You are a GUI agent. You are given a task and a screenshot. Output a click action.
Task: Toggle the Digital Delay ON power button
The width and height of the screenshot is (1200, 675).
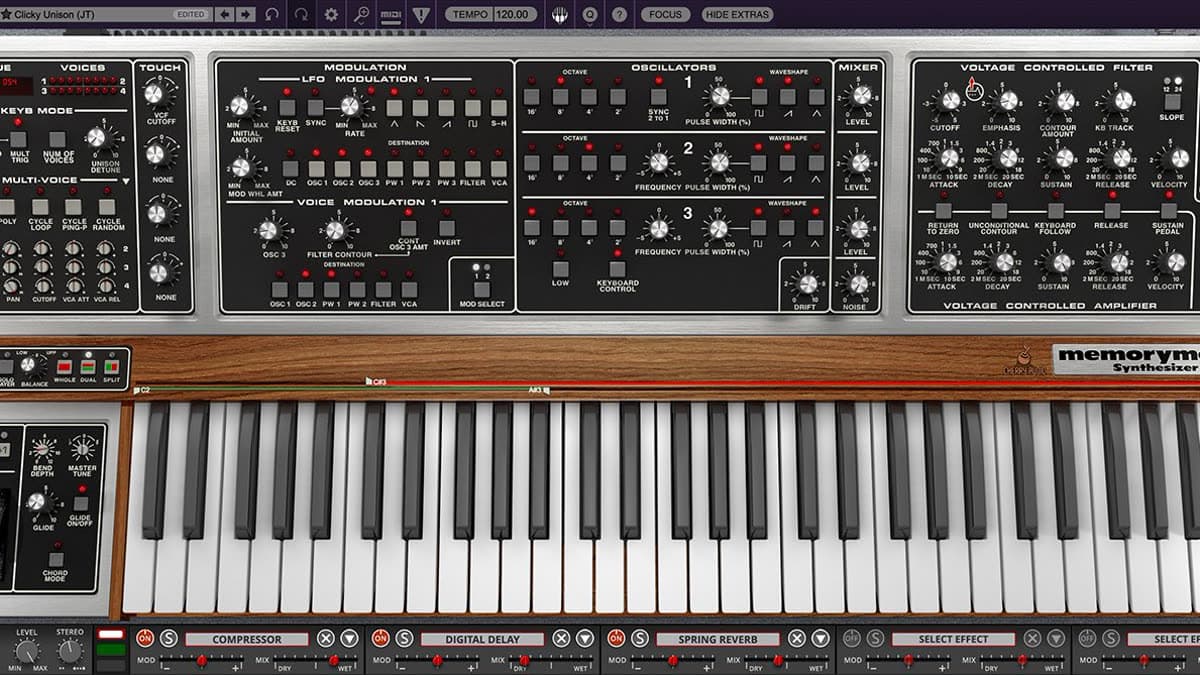[381, 638]
